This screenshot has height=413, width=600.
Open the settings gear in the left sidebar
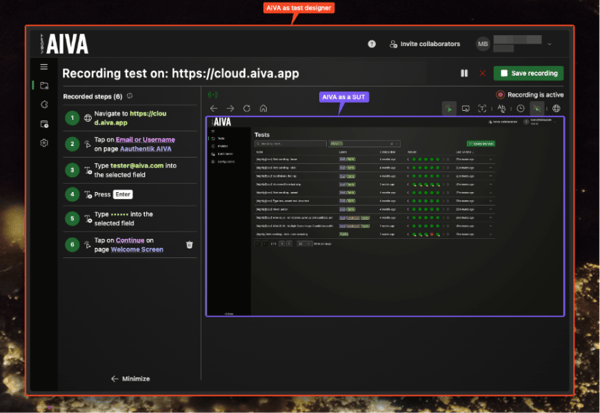(x=43, y=144)
